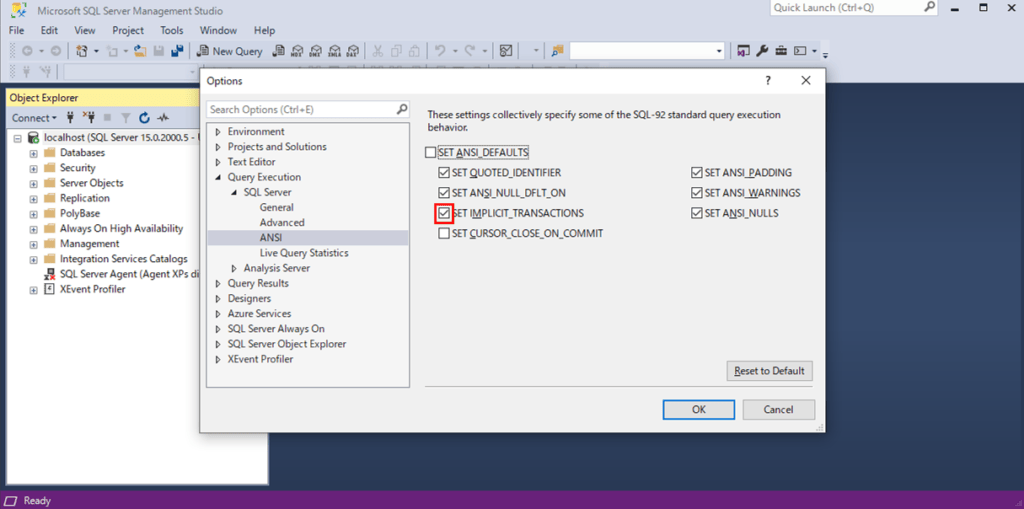Click OK to apply options
1024x509 pixels.
[x=699, y=410]
